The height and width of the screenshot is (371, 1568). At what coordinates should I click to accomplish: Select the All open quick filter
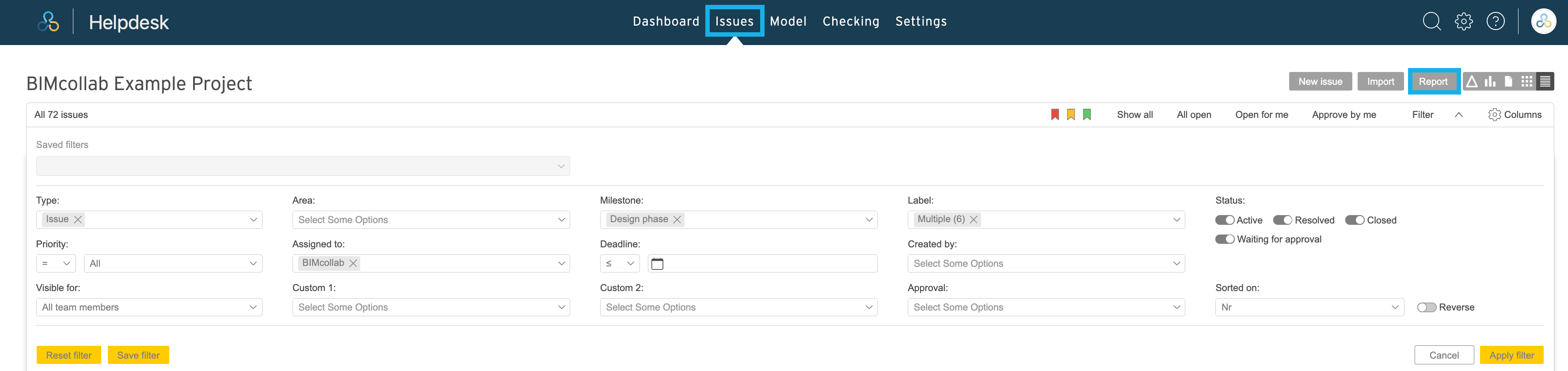[1194, 114]
